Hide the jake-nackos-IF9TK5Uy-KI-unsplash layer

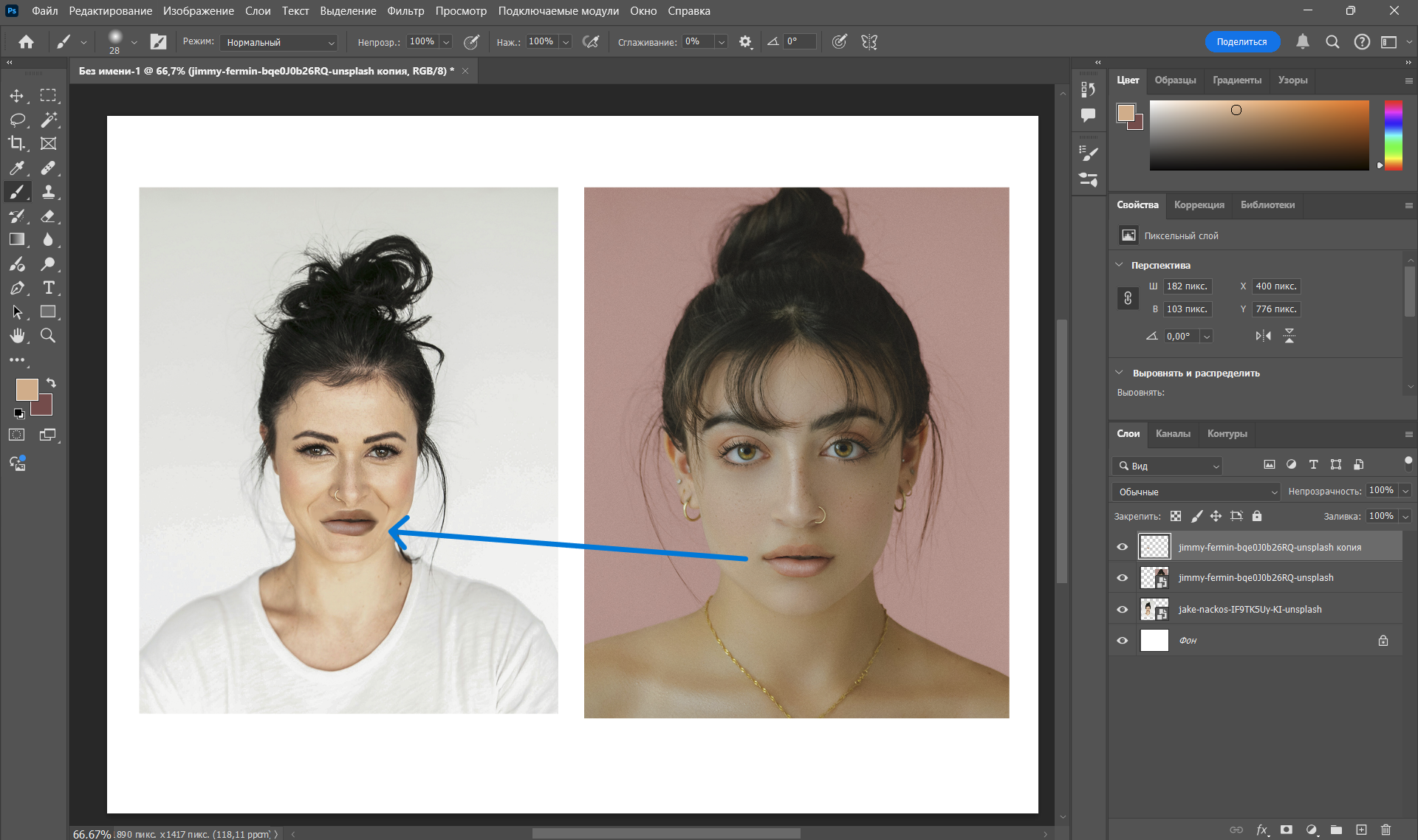pos(1122,609)
